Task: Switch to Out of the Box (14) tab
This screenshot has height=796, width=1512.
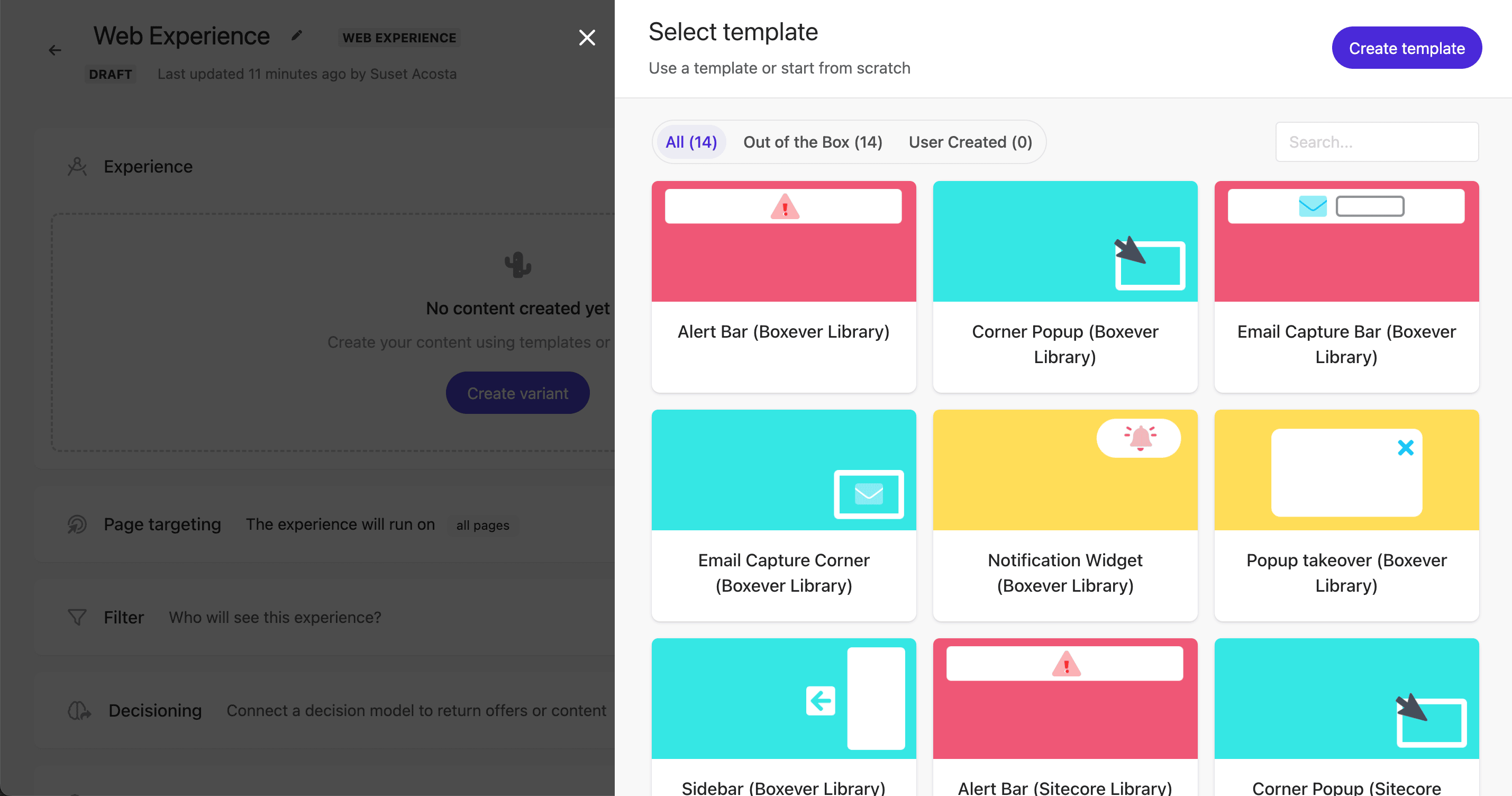Action: pyautogui.click(x=813, y=142)
